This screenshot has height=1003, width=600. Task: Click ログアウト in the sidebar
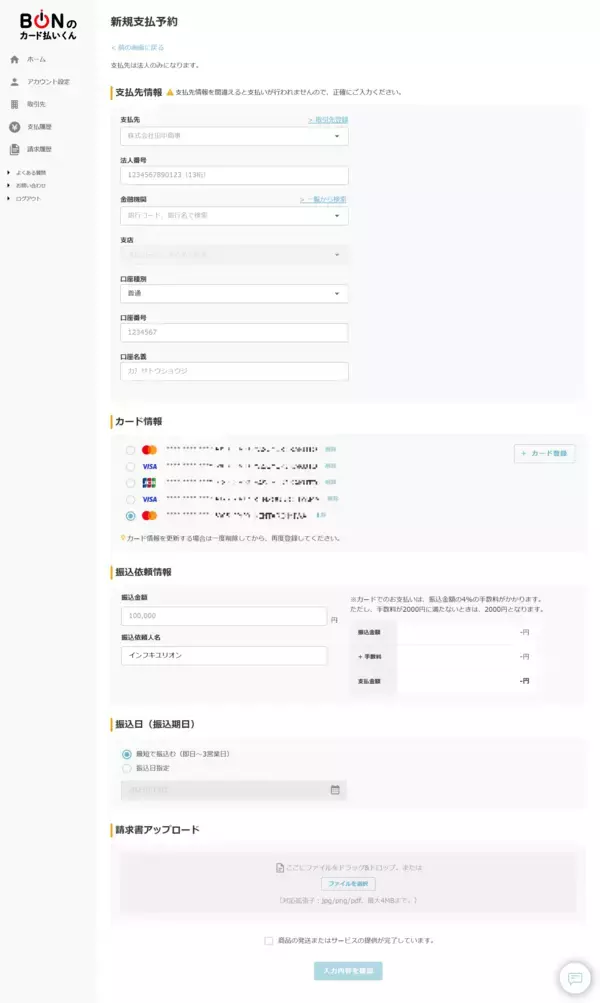[28, 199]
